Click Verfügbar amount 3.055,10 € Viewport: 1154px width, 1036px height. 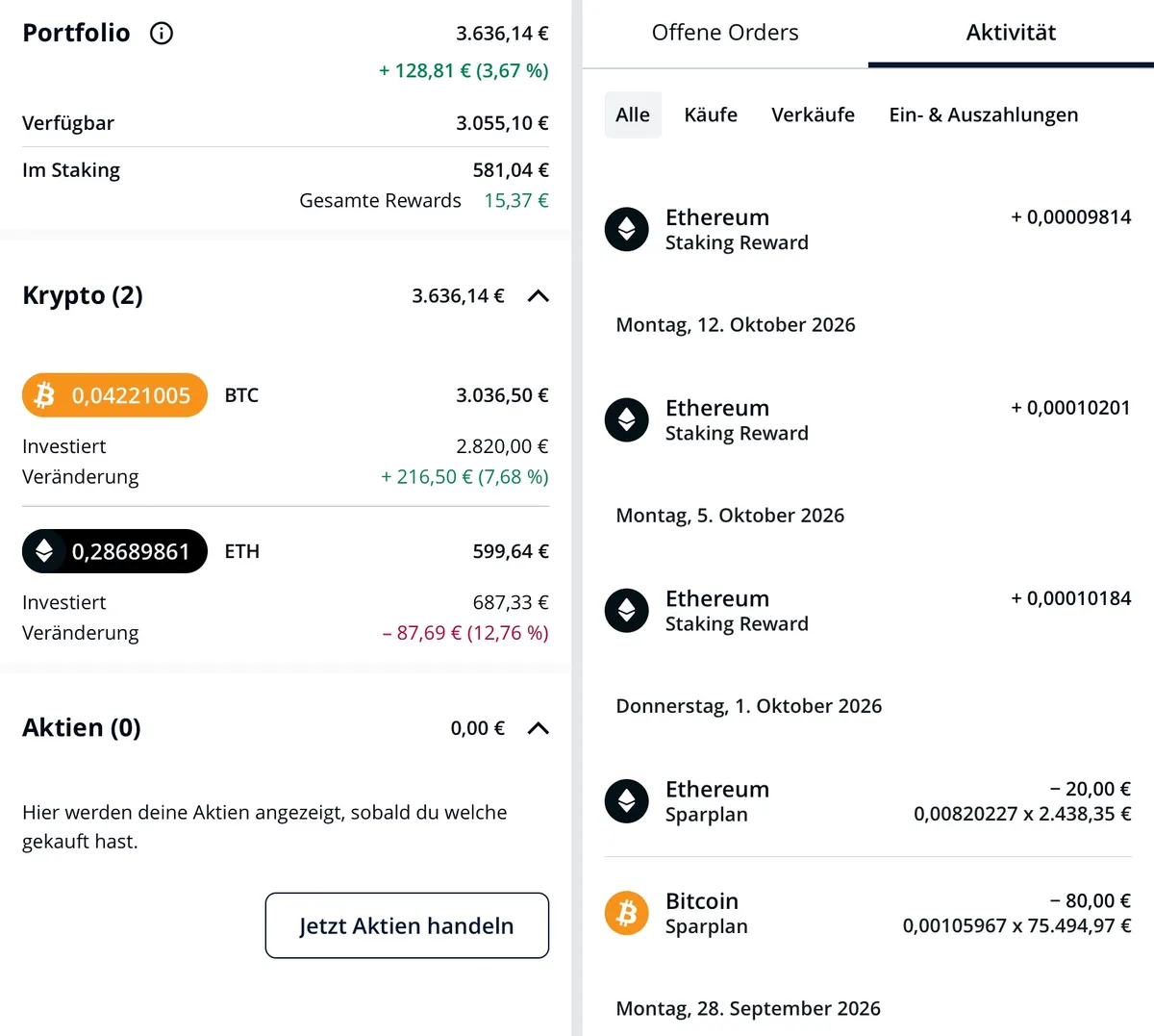click(502, 123)
